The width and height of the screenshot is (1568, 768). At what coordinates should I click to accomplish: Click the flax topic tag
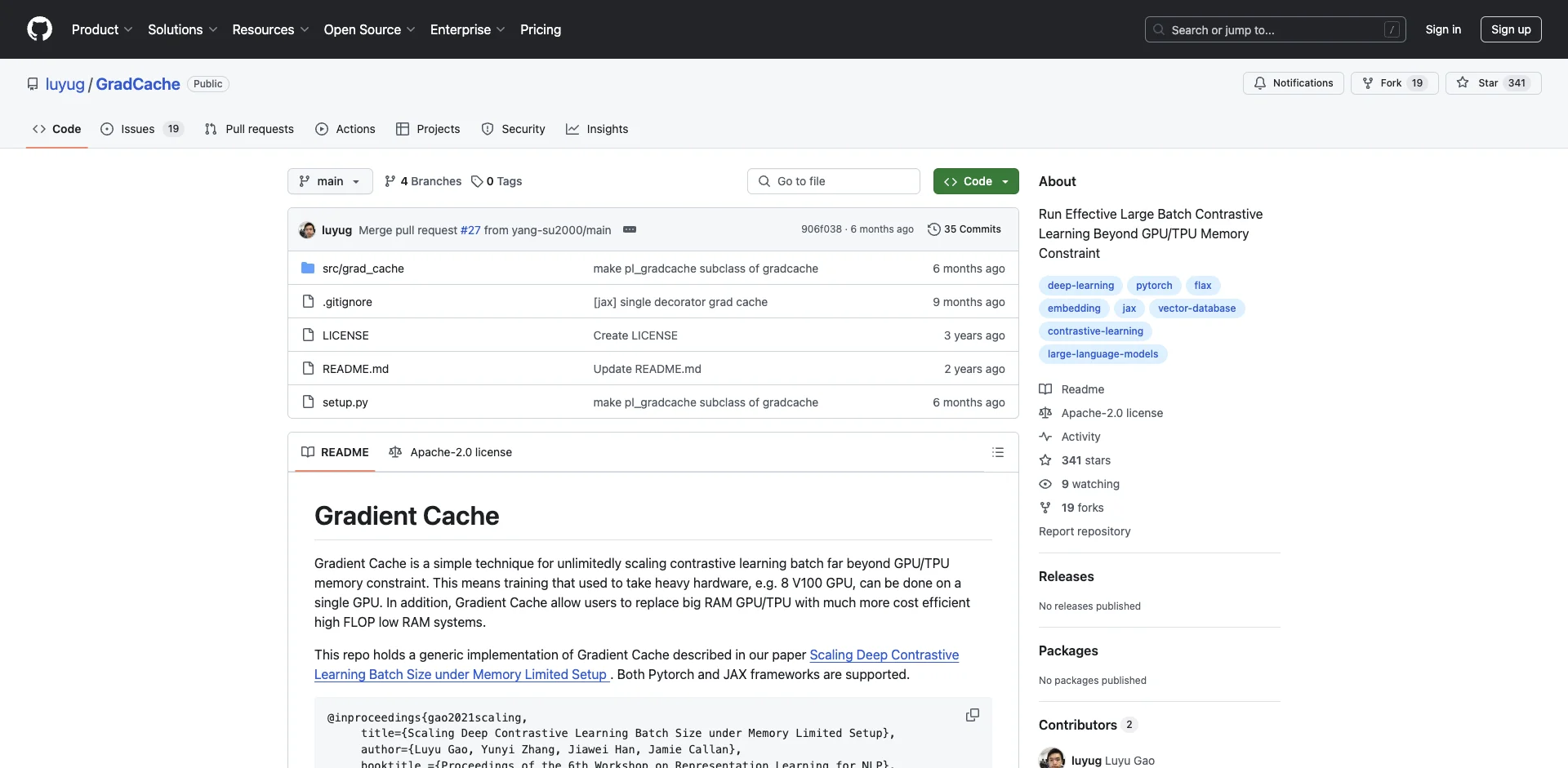pos(1203,286)
